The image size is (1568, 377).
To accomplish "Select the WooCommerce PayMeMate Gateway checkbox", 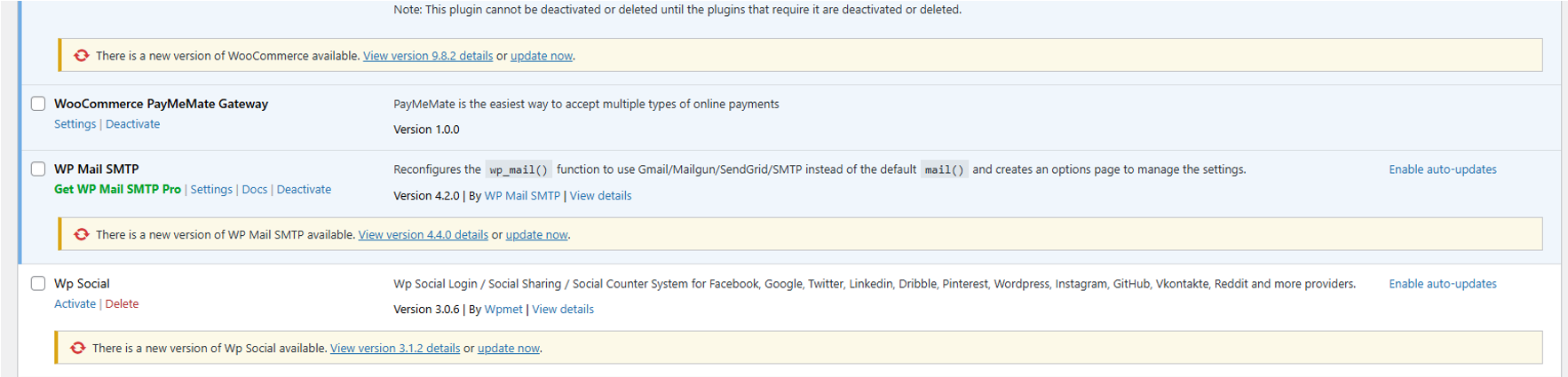I will (38, 104).
